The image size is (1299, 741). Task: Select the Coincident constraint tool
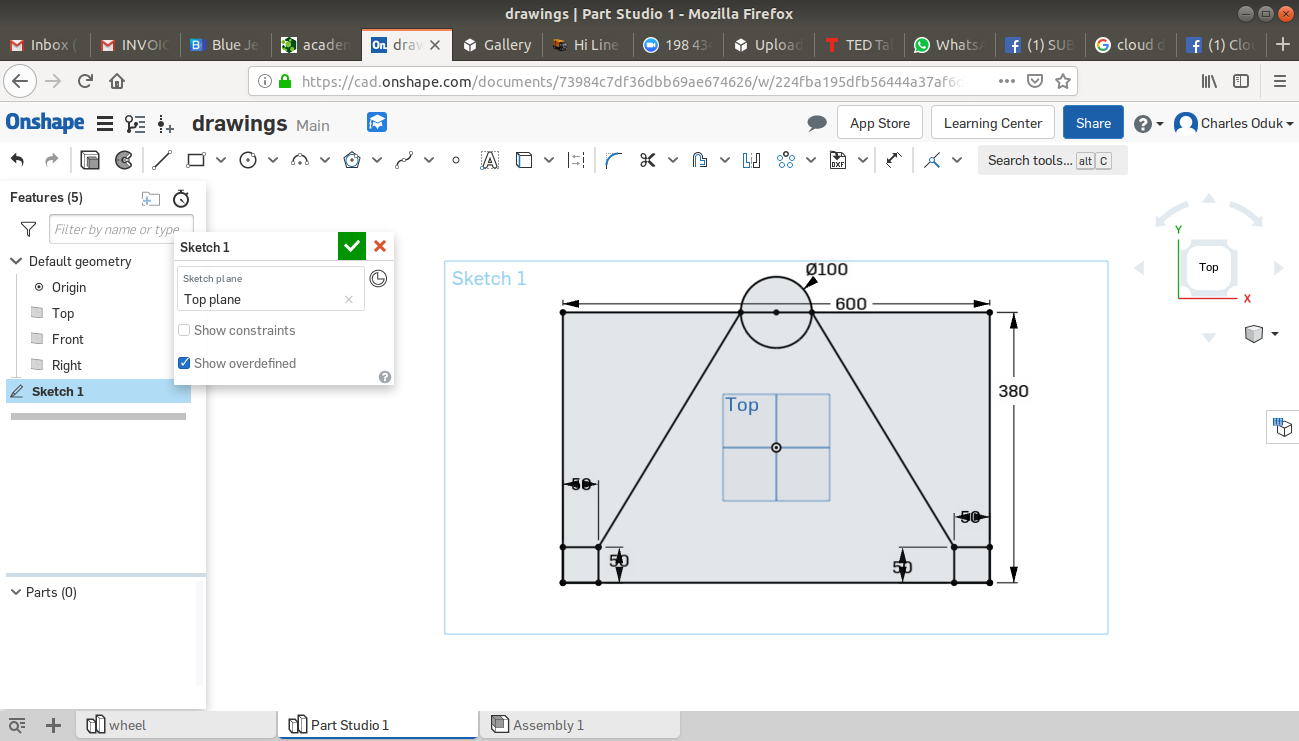pyautogui.click(x=932, y=160)
